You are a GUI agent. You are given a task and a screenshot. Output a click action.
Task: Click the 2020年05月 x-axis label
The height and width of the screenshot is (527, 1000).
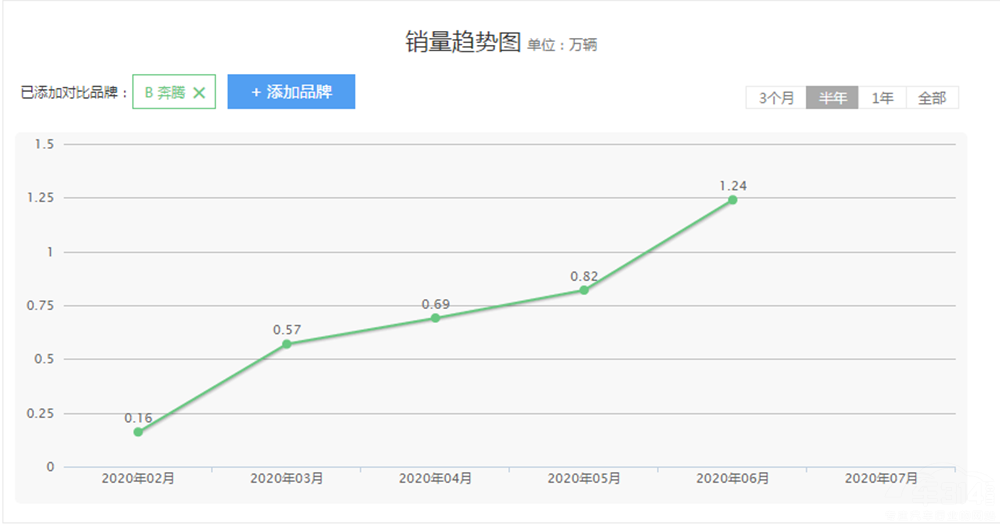(584, 479)
